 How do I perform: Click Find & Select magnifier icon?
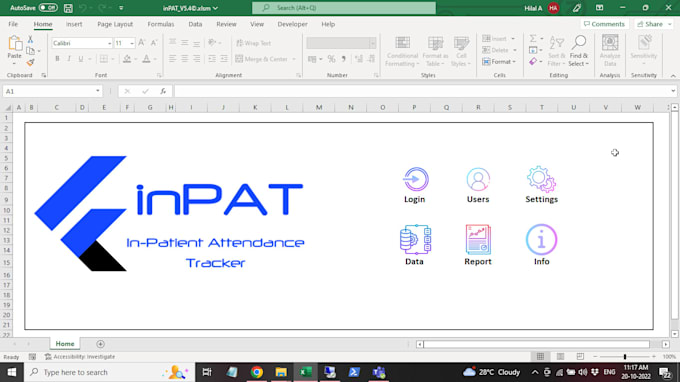click(x=579, y=43)
